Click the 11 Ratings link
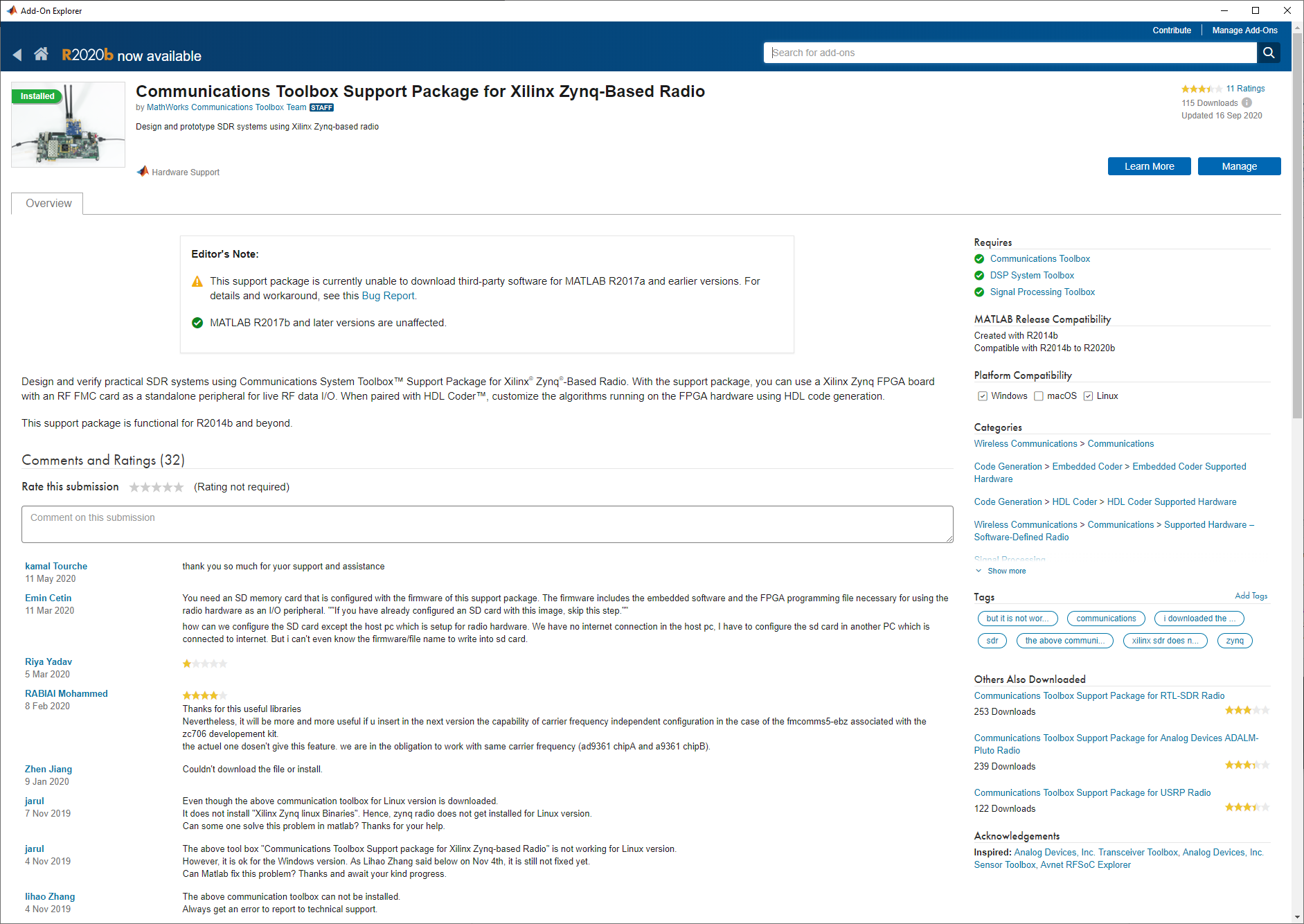The height and width of the screenshot is (924, 1304). pyautogui.click(x=1245, y=89)
